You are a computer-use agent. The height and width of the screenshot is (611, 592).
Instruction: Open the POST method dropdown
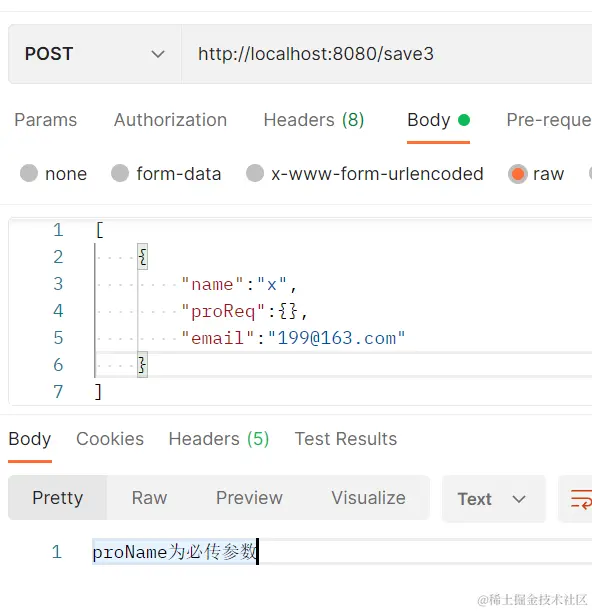point(95,54)
